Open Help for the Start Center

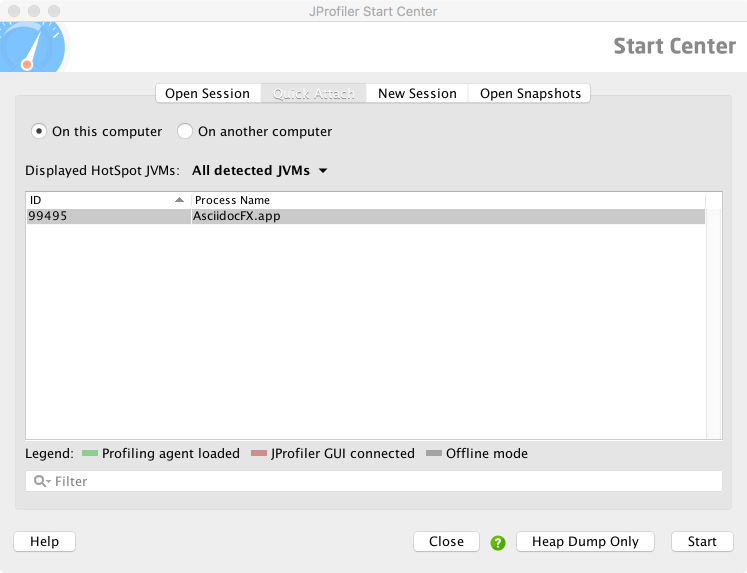click(44, 541)
